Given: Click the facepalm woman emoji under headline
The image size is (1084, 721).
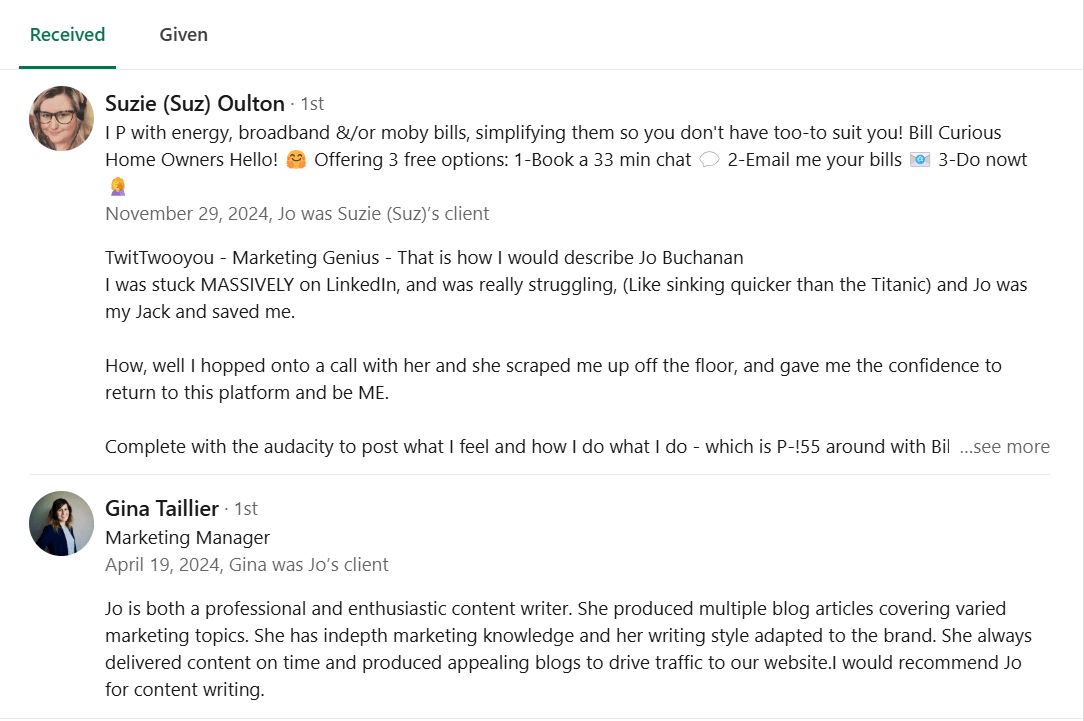Looking at the screenshot, I should click(118, 187).
